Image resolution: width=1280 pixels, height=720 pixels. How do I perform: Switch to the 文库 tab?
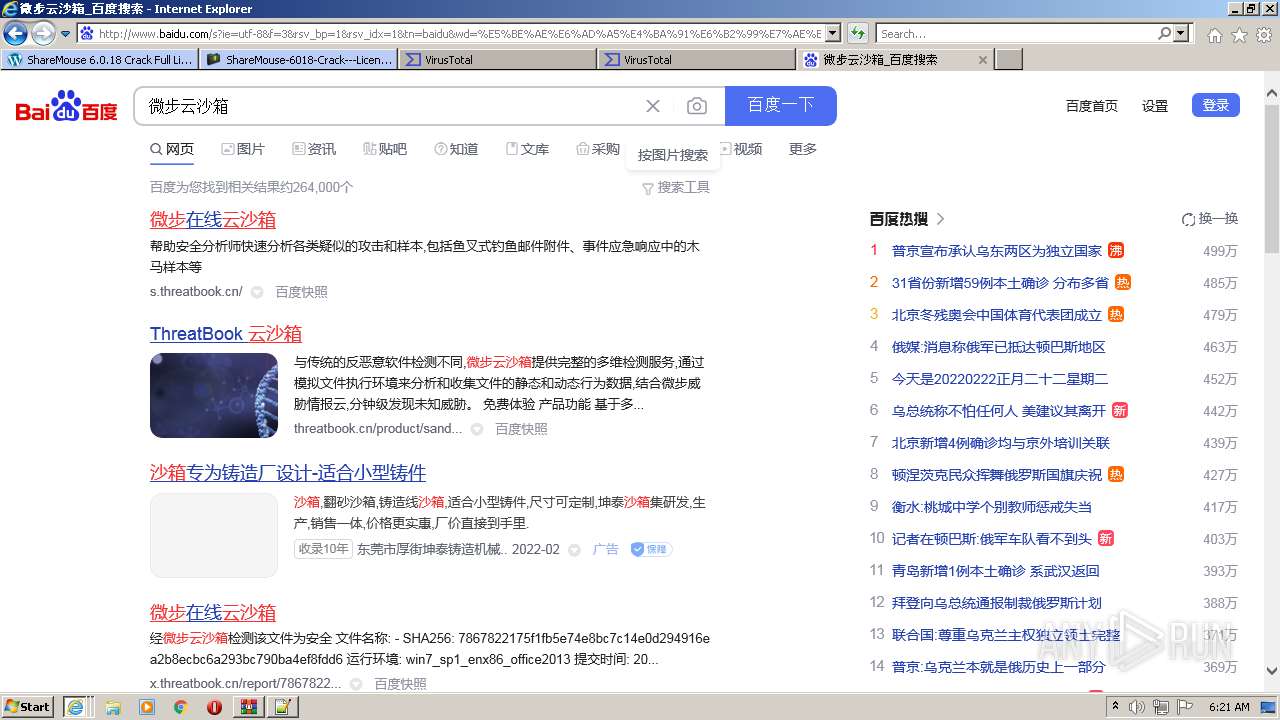(527, 149)
